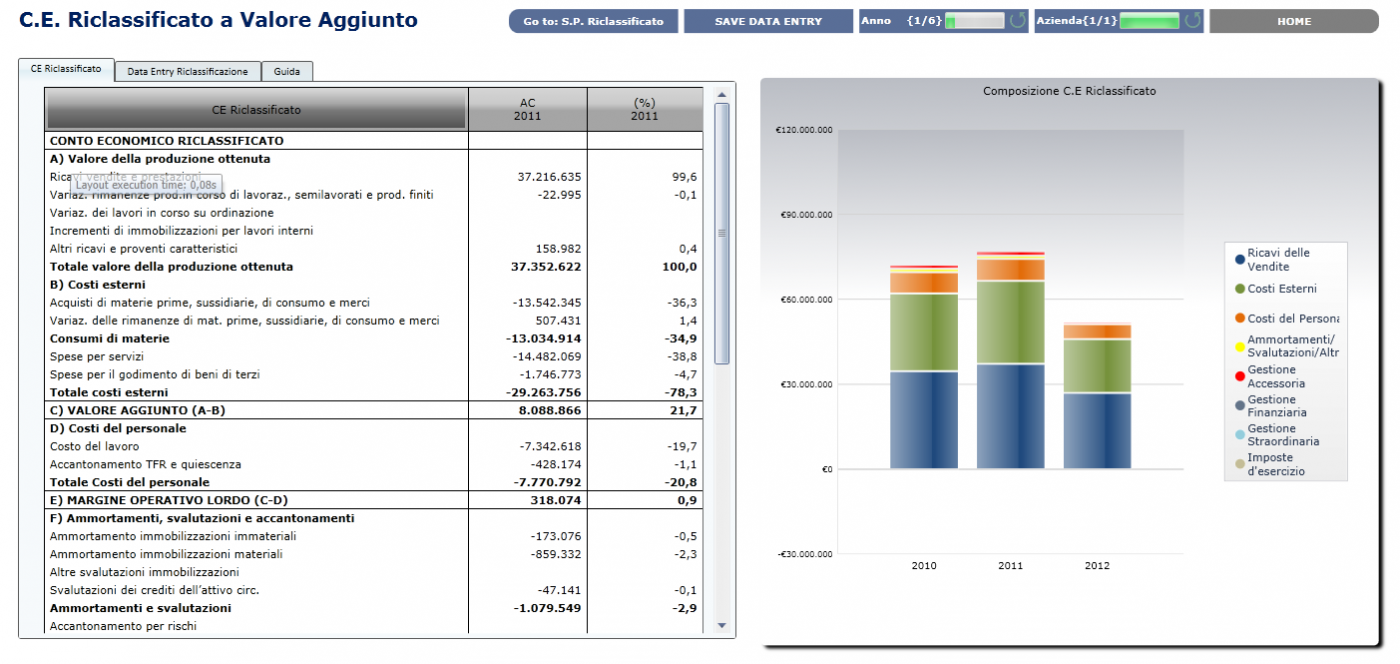Click the value 37.216.635
Image resolution: width=1400 pixels, height=664 pixels.
tap(549, 177)
